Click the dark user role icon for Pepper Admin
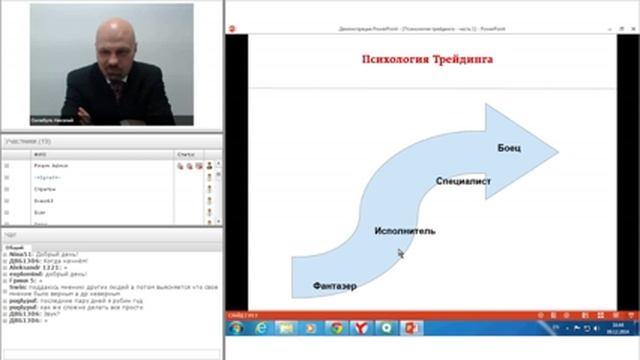 tap(209, 165)
